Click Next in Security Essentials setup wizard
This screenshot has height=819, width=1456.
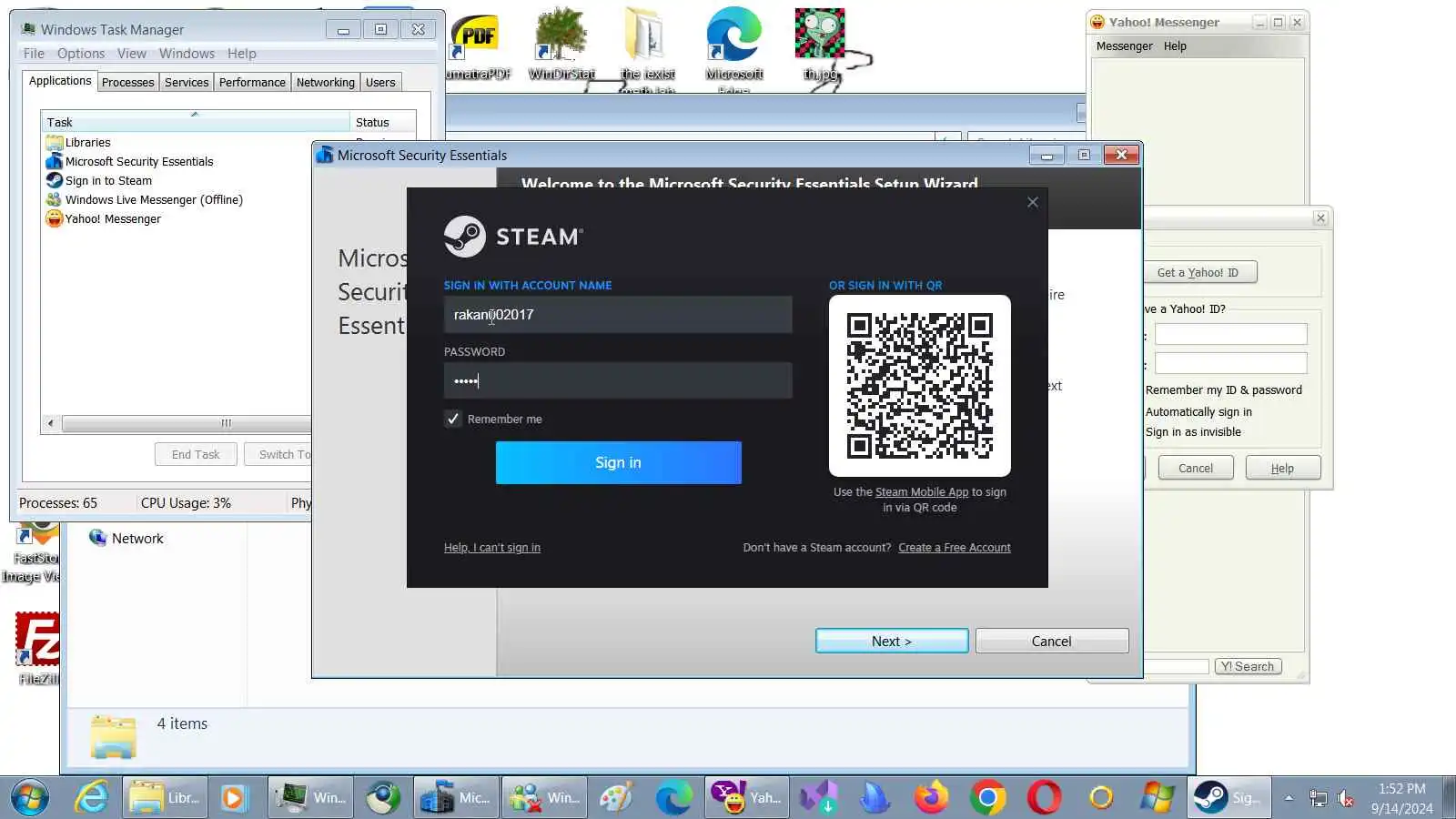pos(892,641)
